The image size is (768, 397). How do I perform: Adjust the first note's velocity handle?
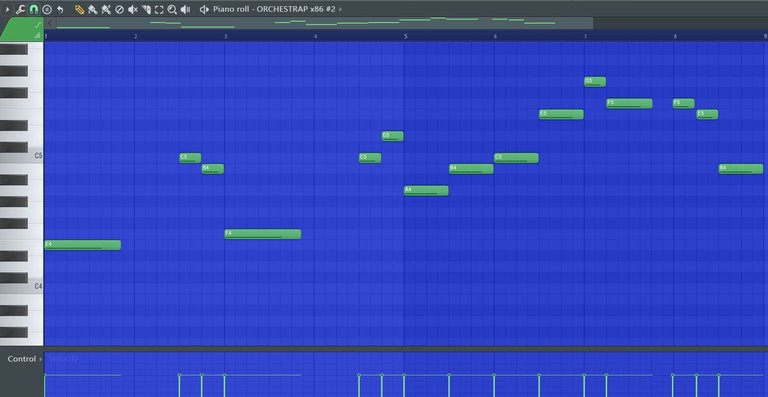(45, 375)
